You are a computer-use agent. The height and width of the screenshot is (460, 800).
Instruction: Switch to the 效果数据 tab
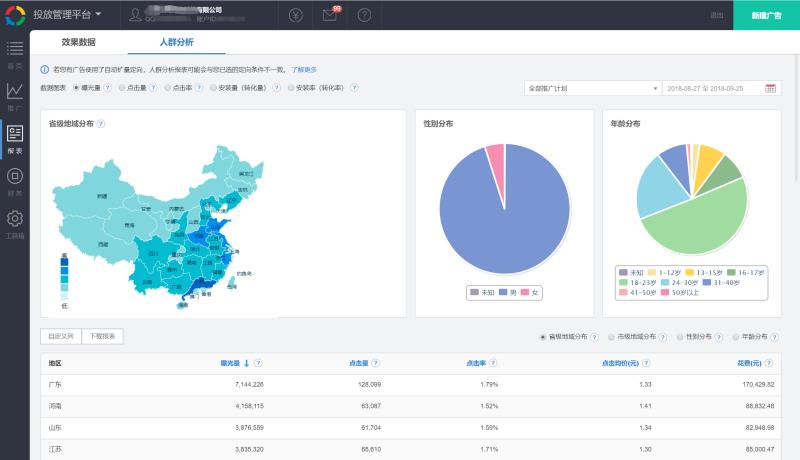79,42
